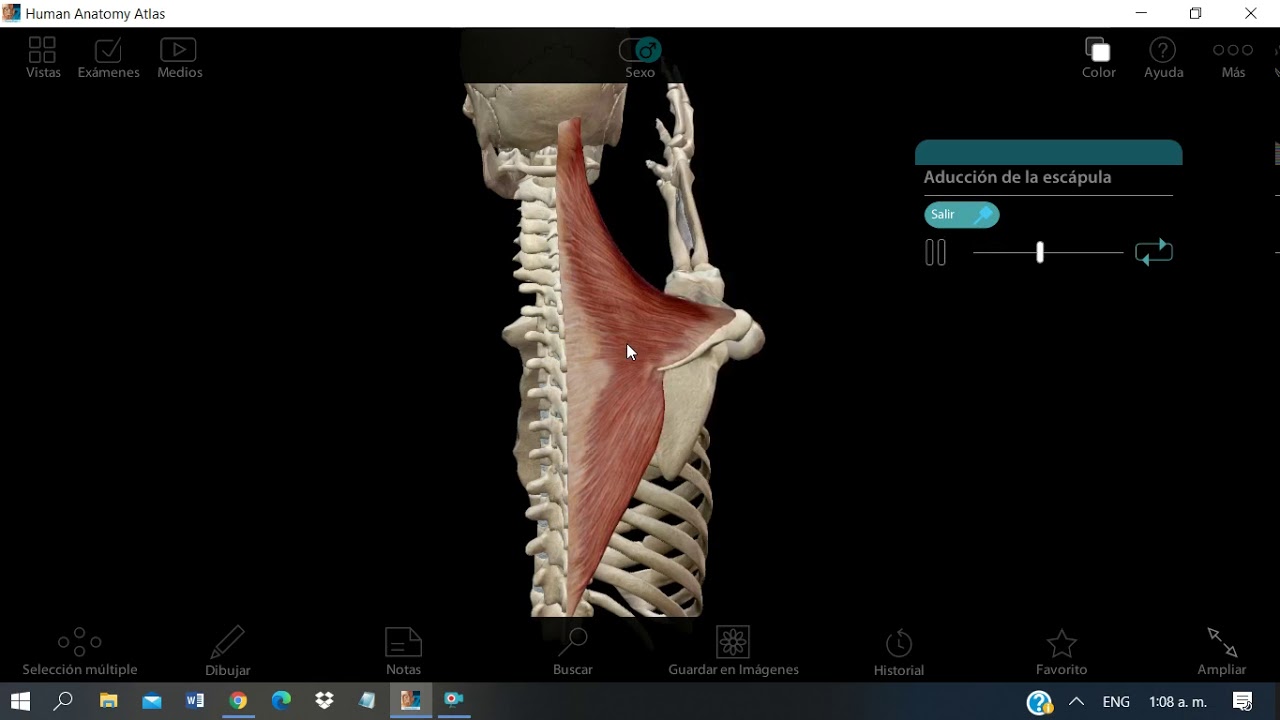This screenshot has height=720, width=1280.
Task: Click the animation progress slider handle
Action: pos(1040,252)
